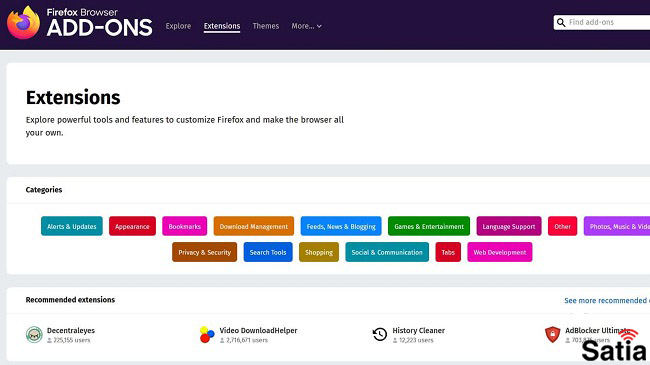Select the Web Development category
The image size is (650, 365).
500,252
